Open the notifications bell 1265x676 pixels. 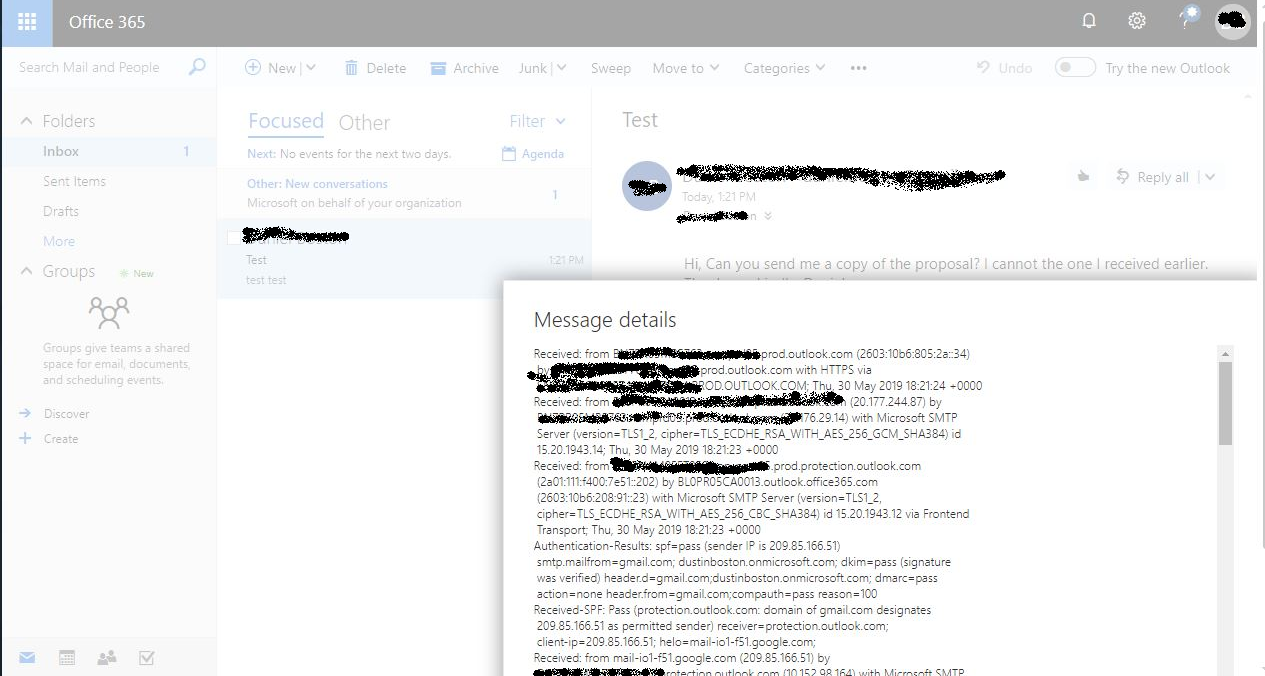pos(1089,21)
